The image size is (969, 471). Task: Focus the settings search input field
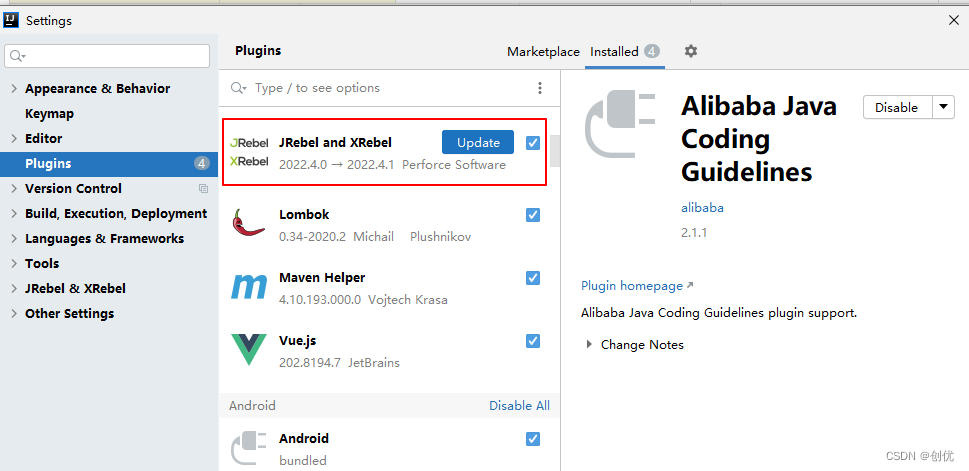[107, 56]
